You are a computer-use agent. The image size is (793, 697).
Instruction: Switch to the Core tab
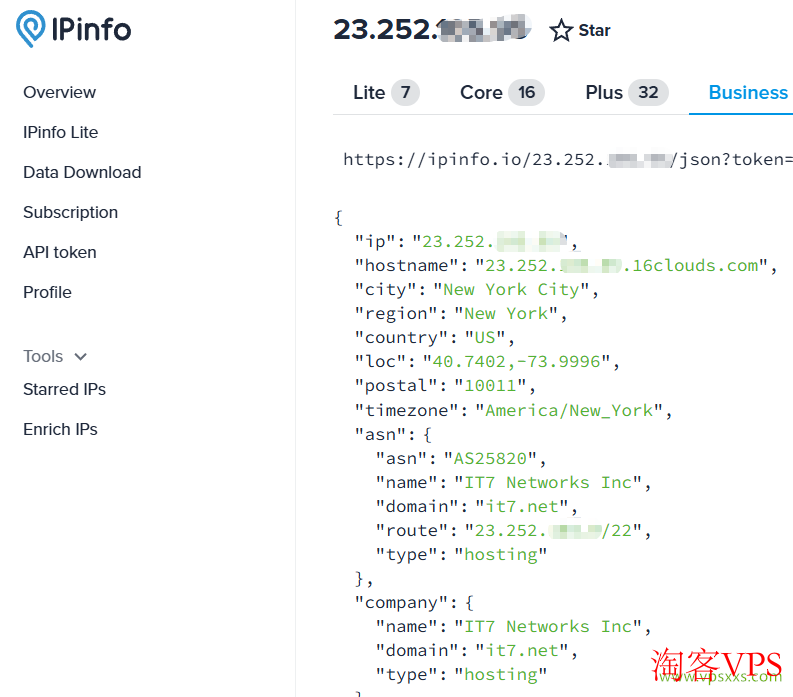[x=481, y=93]
